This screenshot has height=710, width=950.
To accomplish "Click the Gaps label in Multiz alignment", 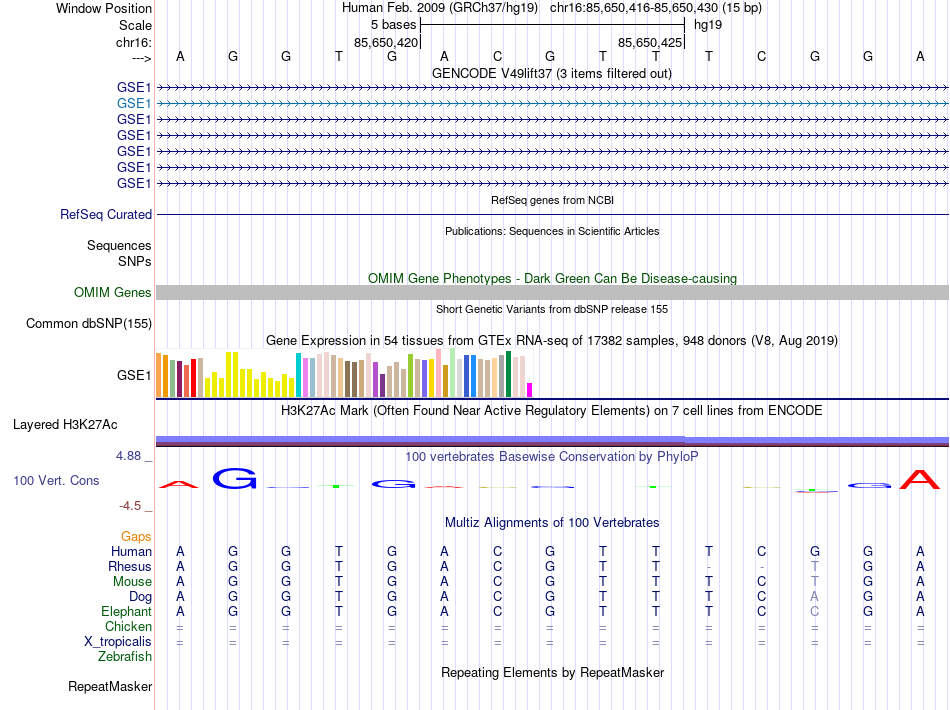I will (x=136, y=536).
